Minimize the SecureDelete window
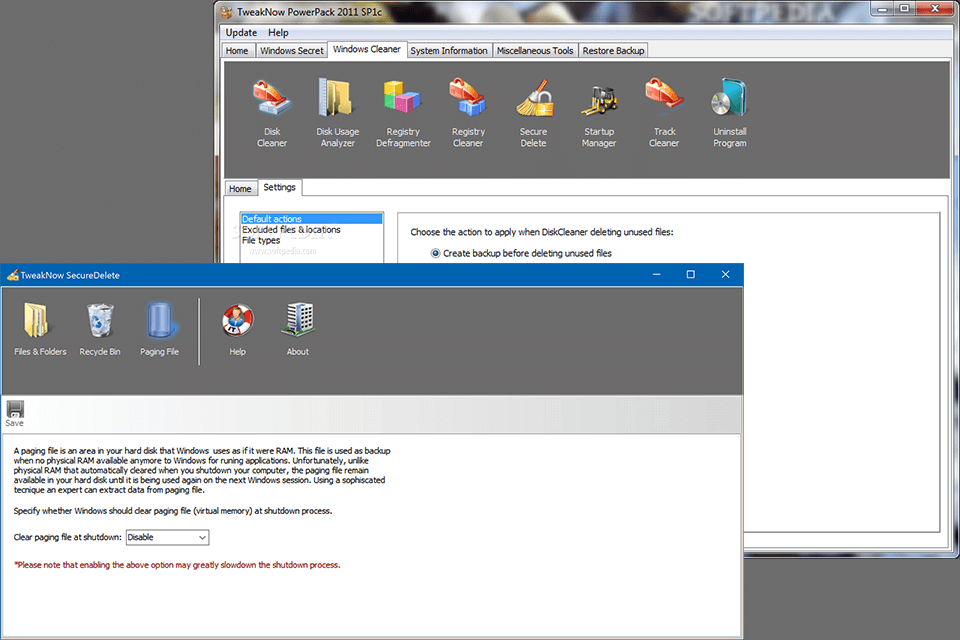960x640 pixels. pyautogui.click(x=656, y=274)
